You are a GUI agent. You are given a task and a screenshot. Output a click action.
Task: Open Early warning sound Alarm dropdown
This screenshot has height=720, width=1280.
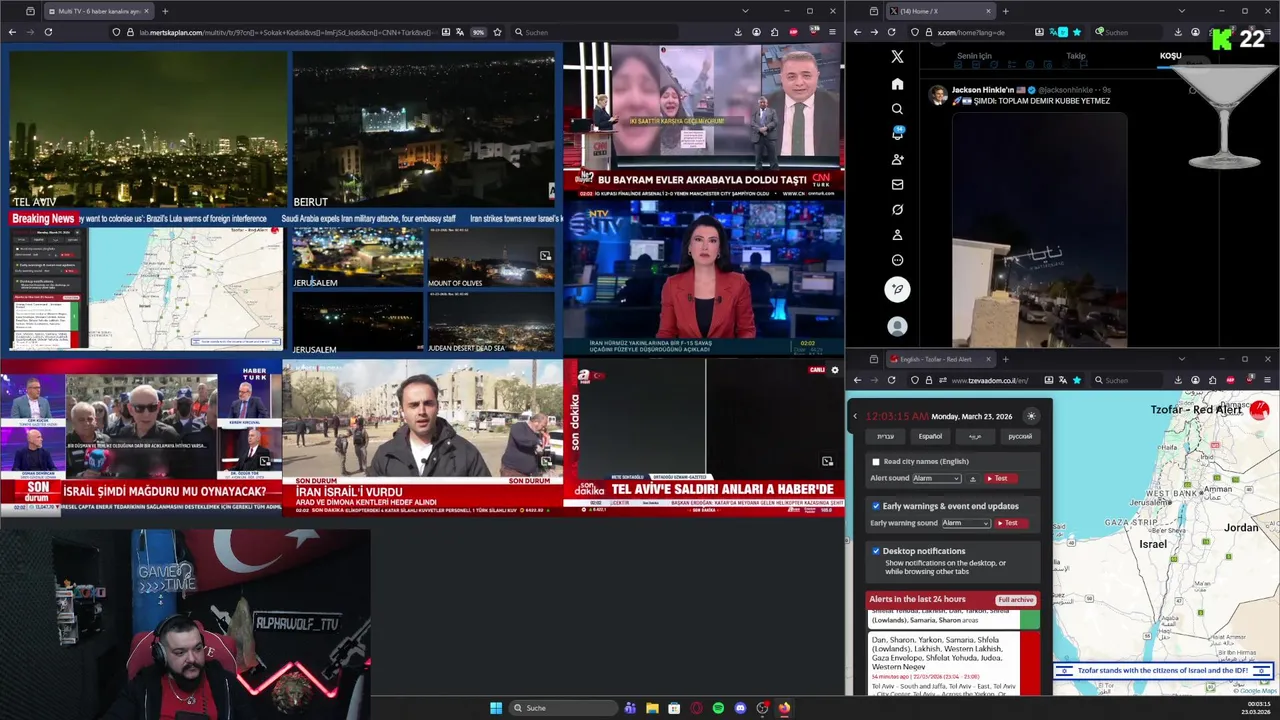966,523
